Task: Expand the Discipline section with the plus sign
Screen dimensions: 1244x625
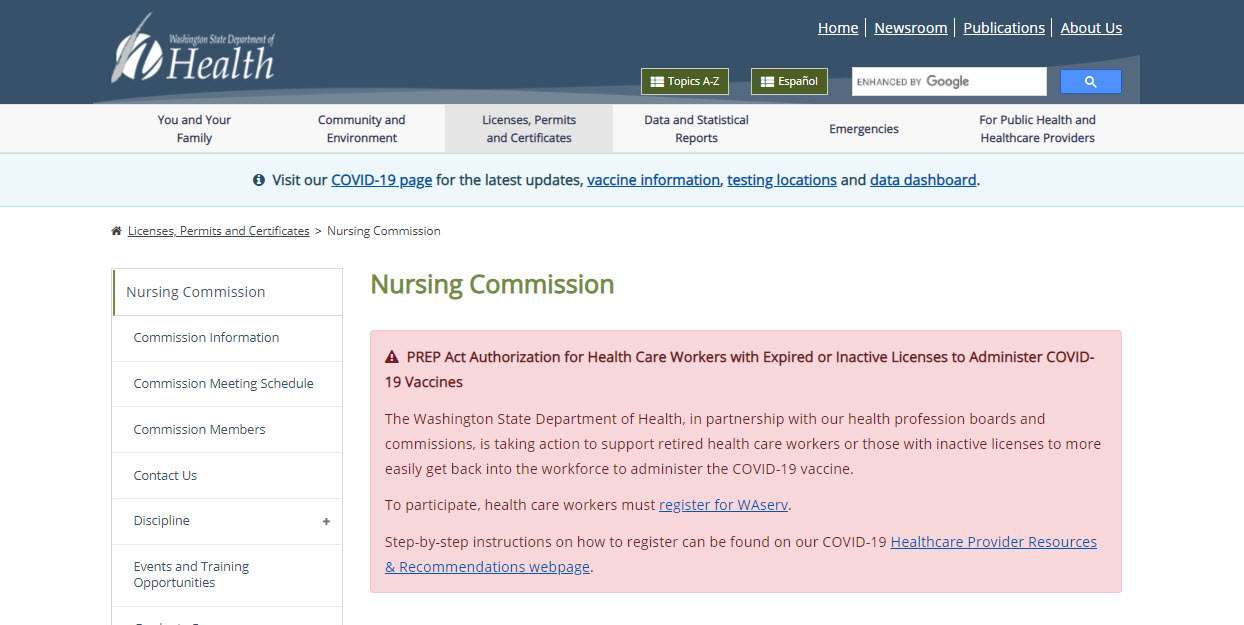Action: tap(326, 521)
